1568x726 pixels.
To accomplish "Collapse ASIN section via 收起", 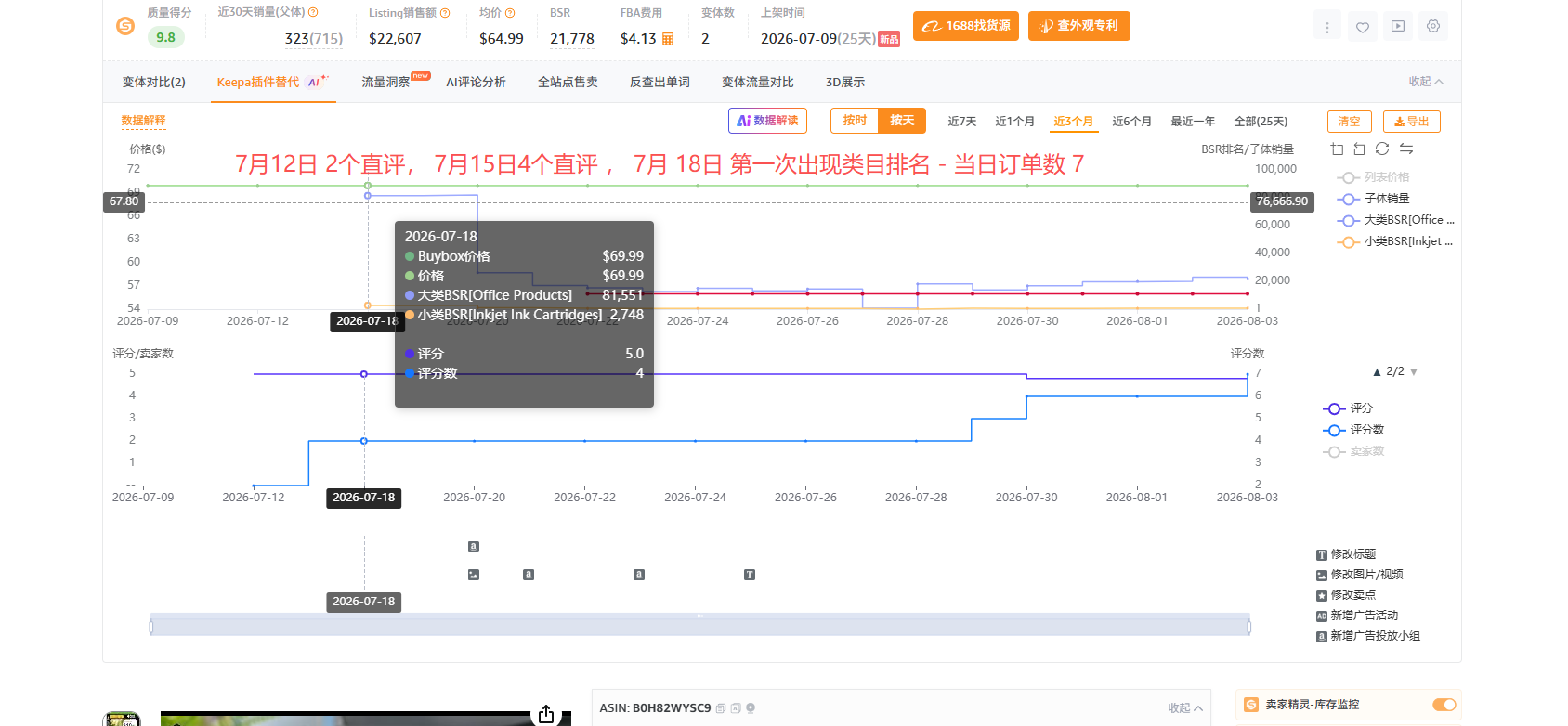I will pyautogui.click(x=1185, y=708).
